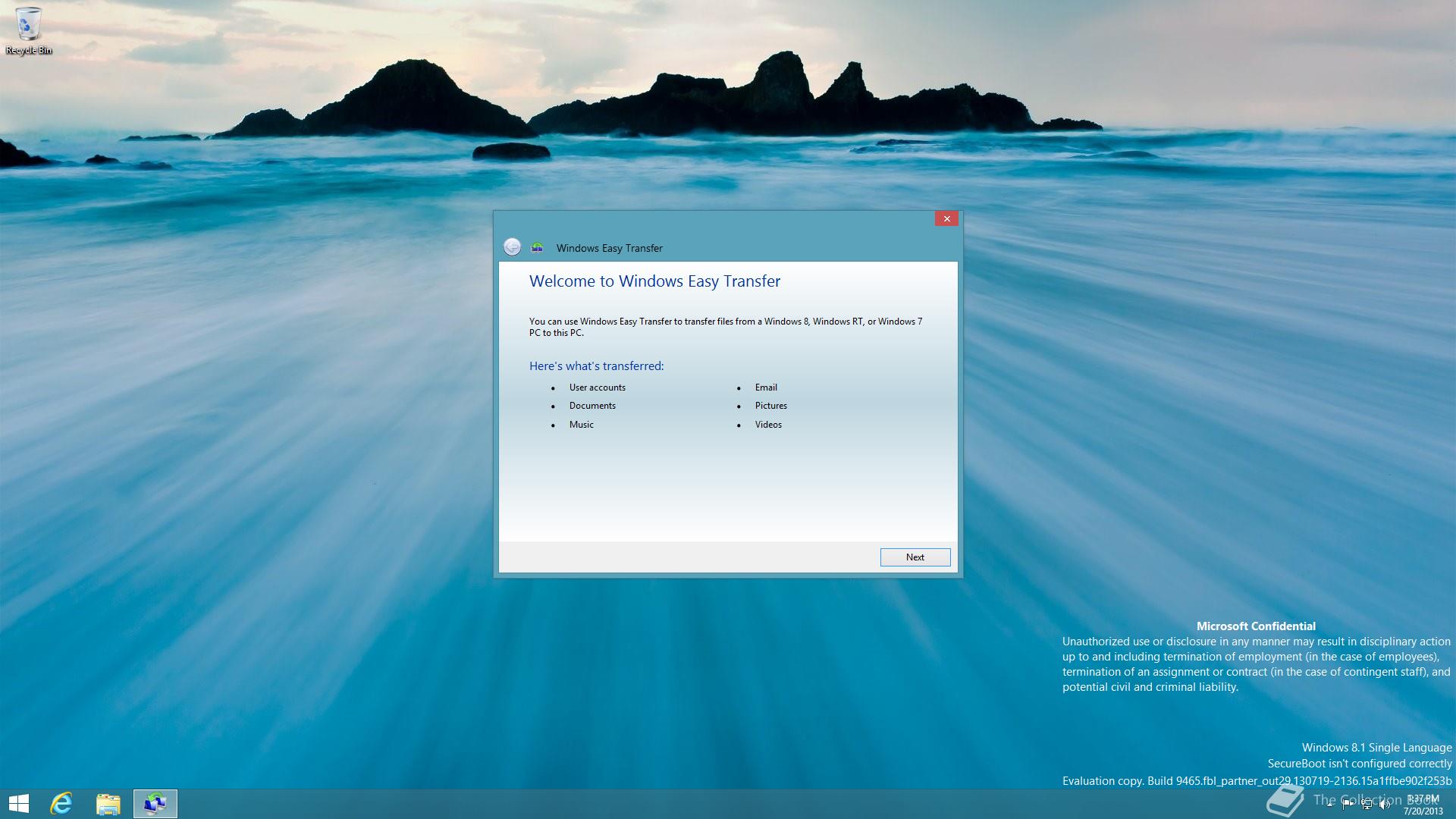Open the Start button on taskbar
Image resolution: width=1456 pixels, height=819 pixels.
(19, 804)
